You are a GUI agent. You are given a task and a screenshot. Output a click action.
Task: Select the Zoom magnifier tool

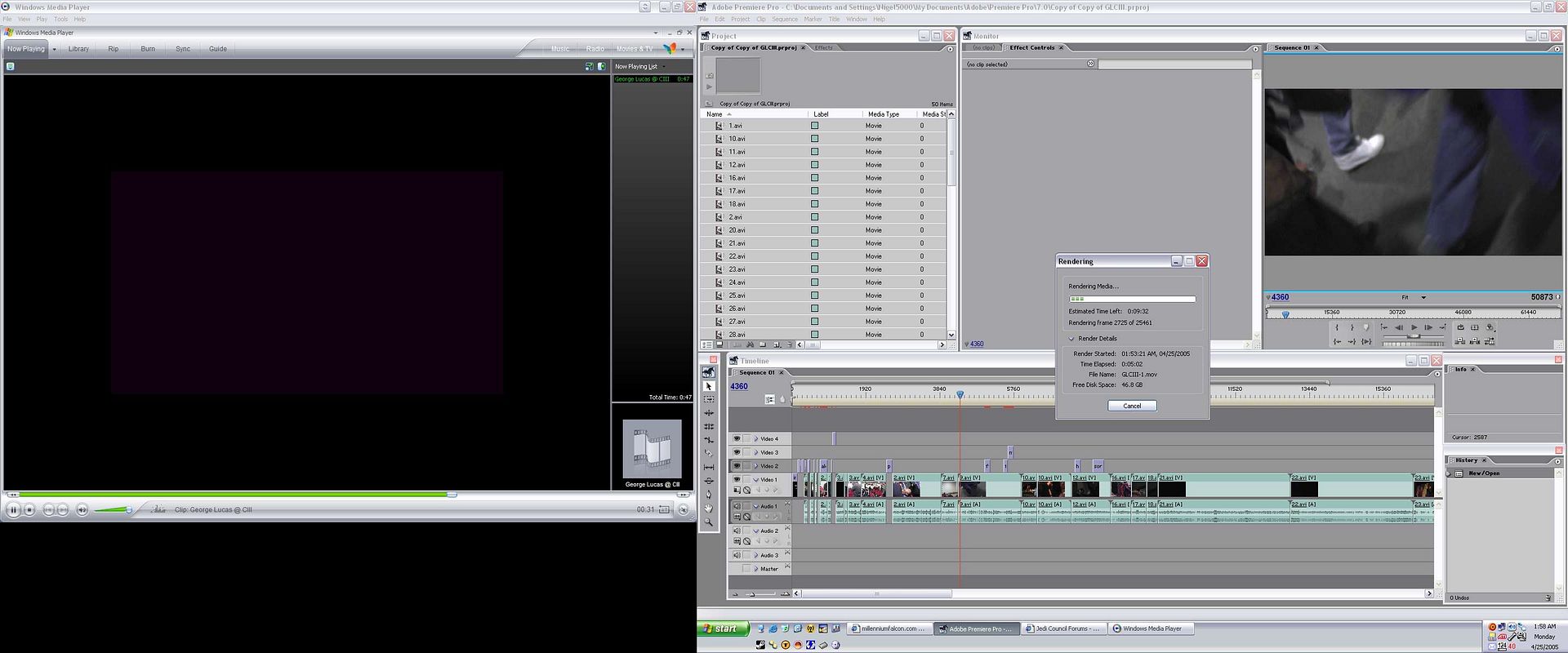click(x=709, y=522)
